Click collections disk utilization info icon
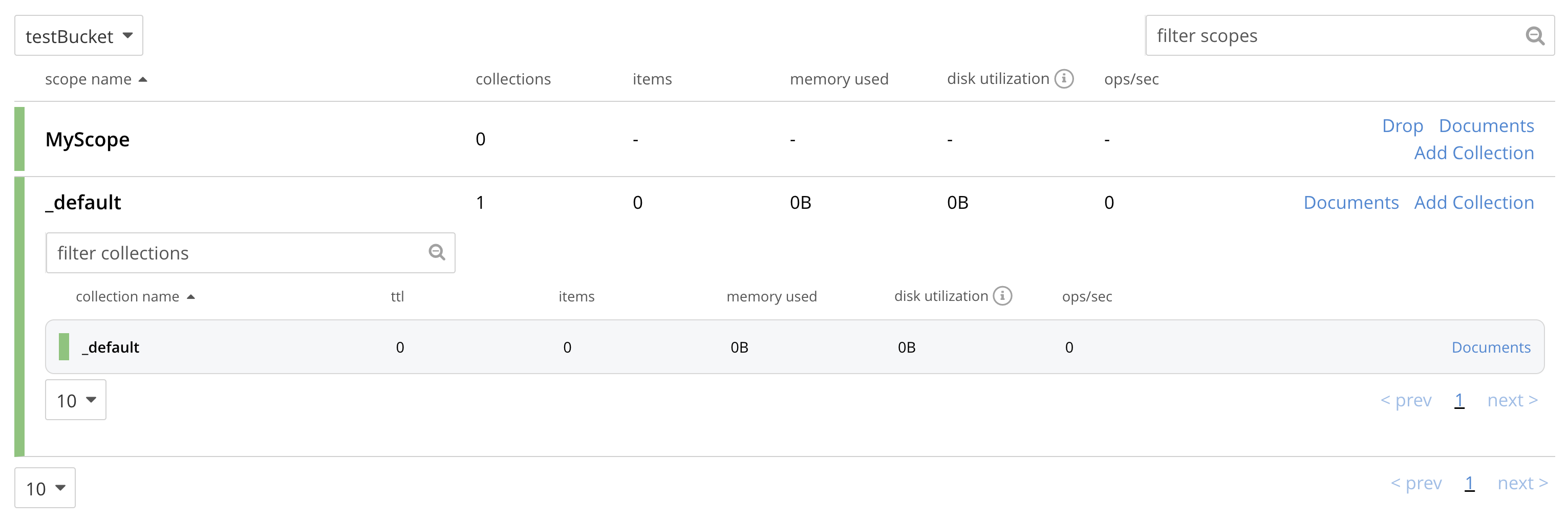This screenshot has height=522, width=1568. (1002, 296)
